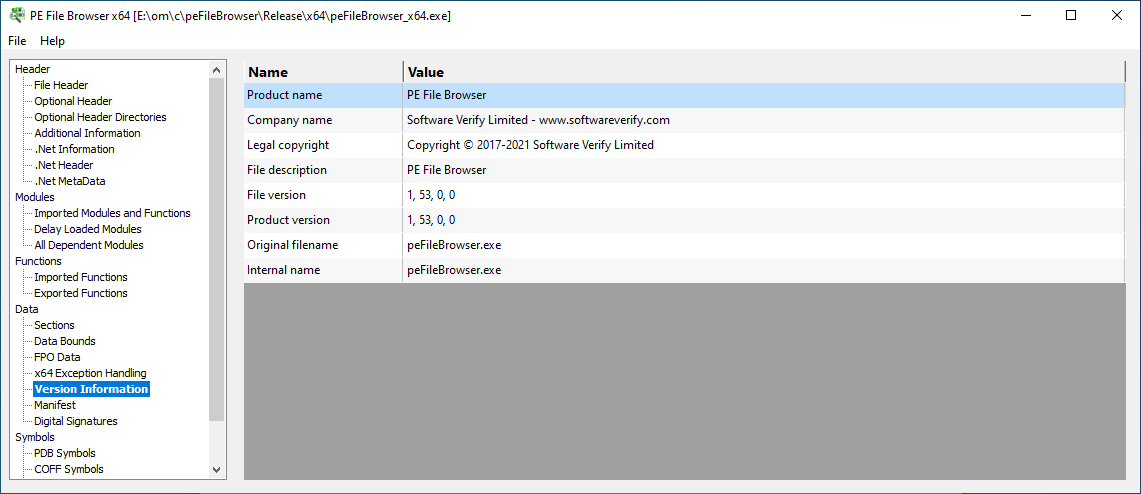Select Data Bounds tree item

coord(65,341)
